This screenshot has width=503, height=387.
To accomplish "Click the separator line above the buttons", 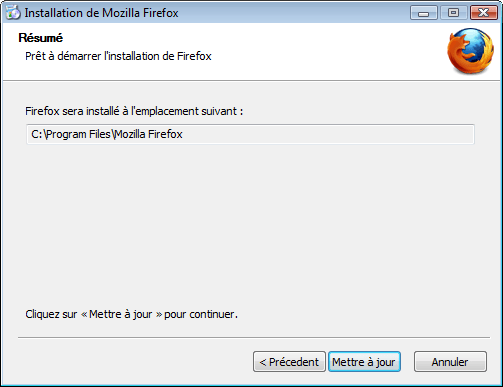I will (254, 337).
